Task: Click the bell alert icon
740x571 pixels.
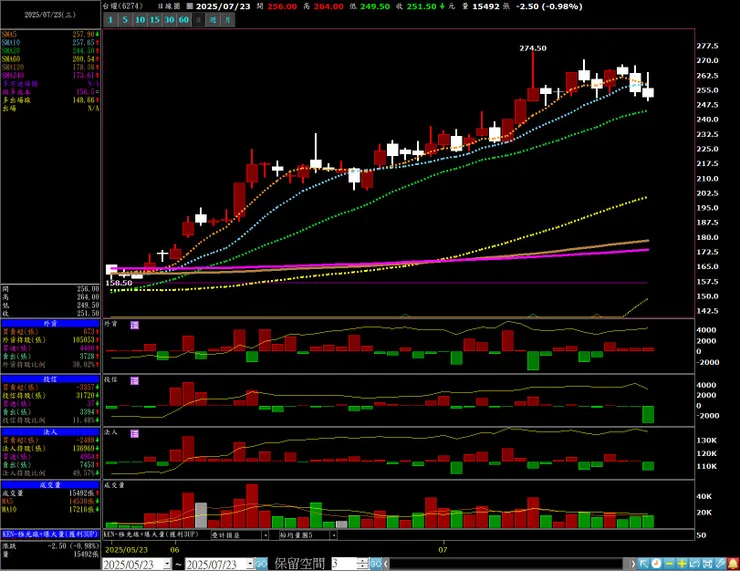Action: (x=733, y=563)
